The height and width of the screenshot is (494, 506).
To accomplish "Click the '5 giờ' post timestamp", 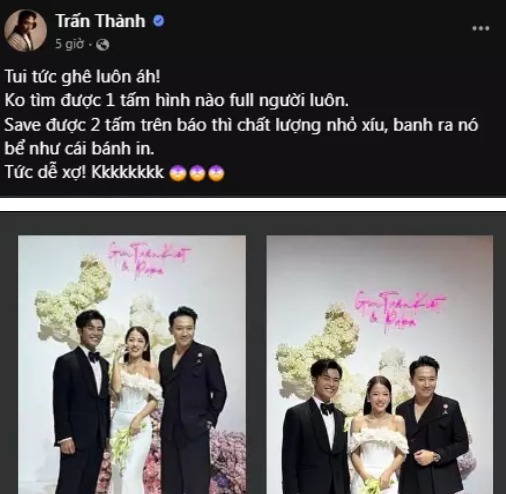I will (x=69, y=44).
